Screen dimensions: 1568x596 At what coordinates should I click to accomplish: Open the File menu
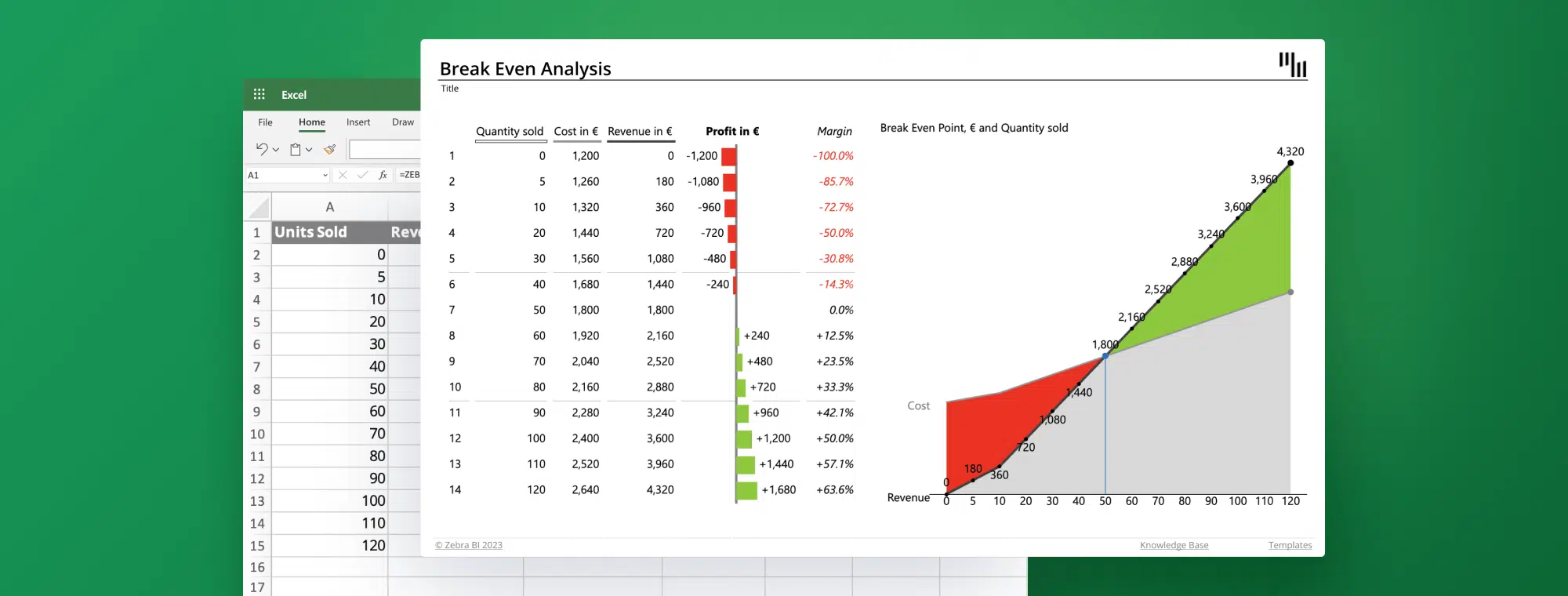pos(266,122)
